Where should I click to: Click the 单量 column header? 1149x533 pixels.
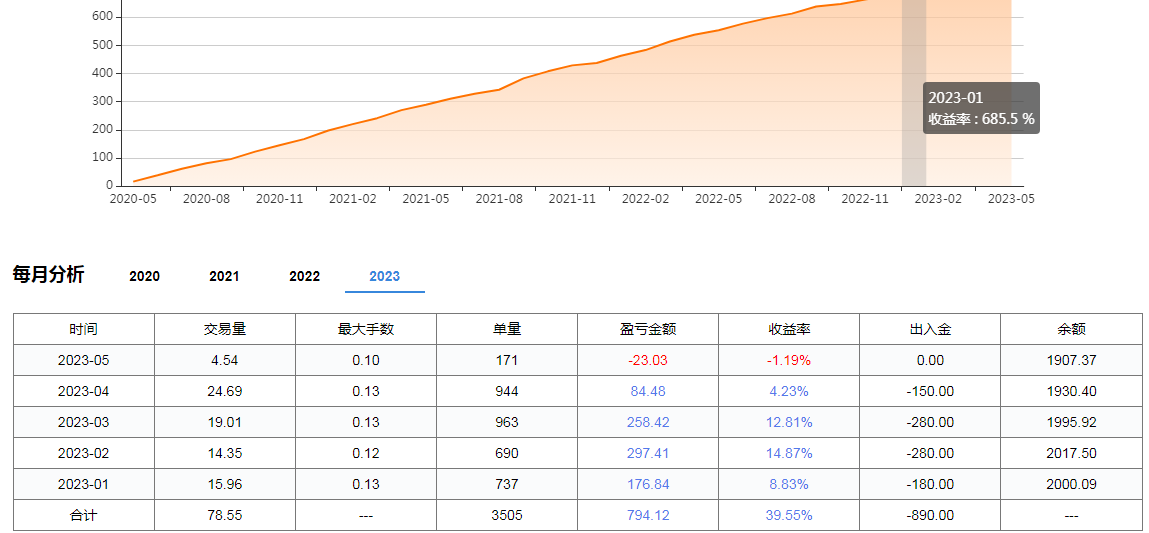[x=506, y=329]
